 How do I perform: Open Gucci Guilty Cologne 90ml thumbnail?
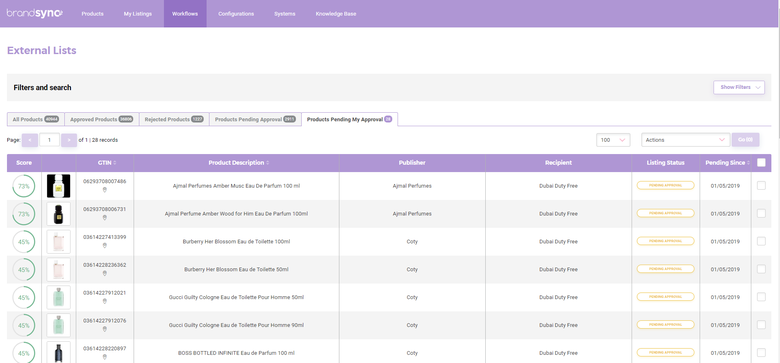tap(59, 325)
